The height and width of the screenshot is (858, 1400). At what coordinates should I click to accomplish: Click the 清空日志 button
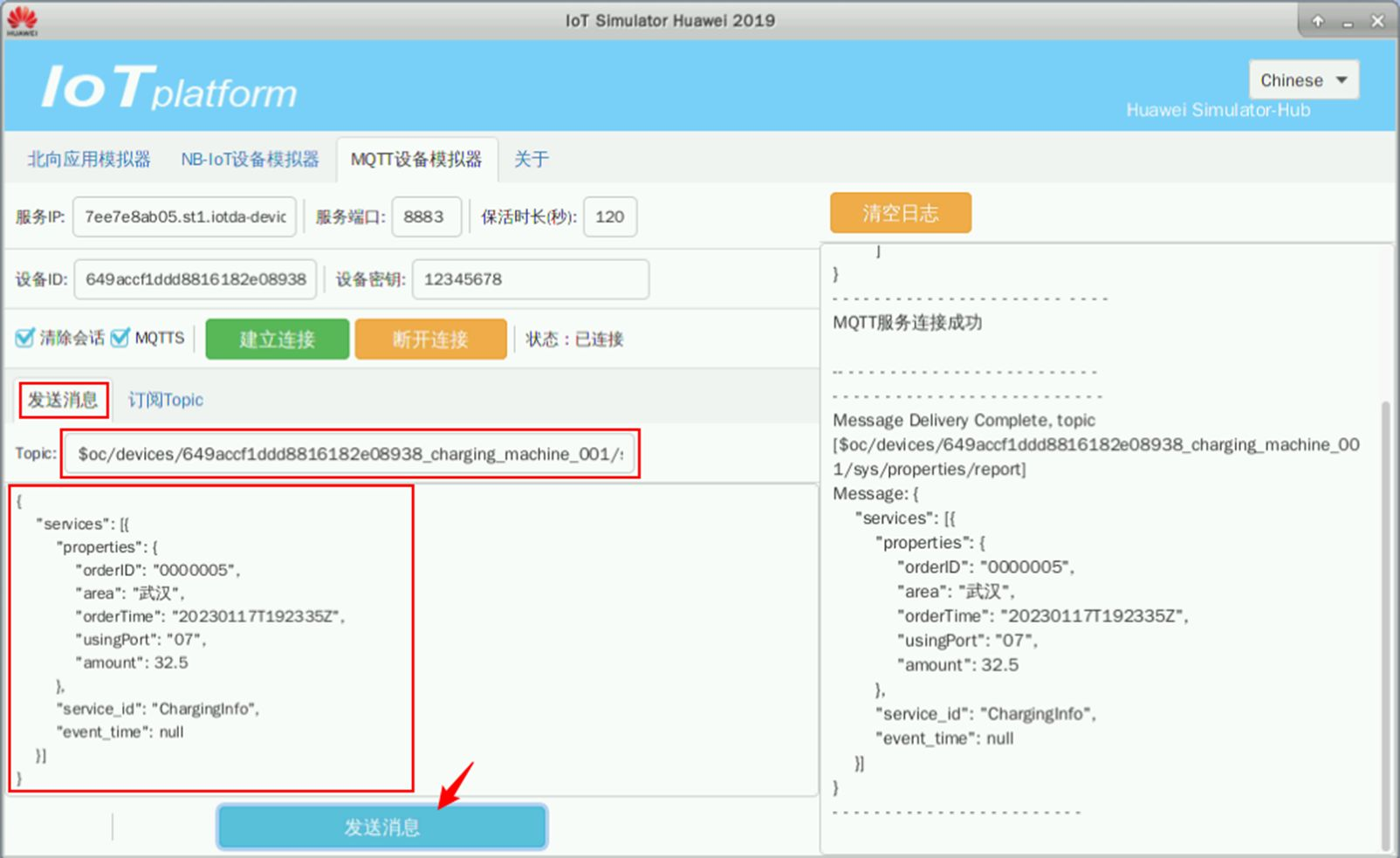pyautogui.click(x=900, y=213)
